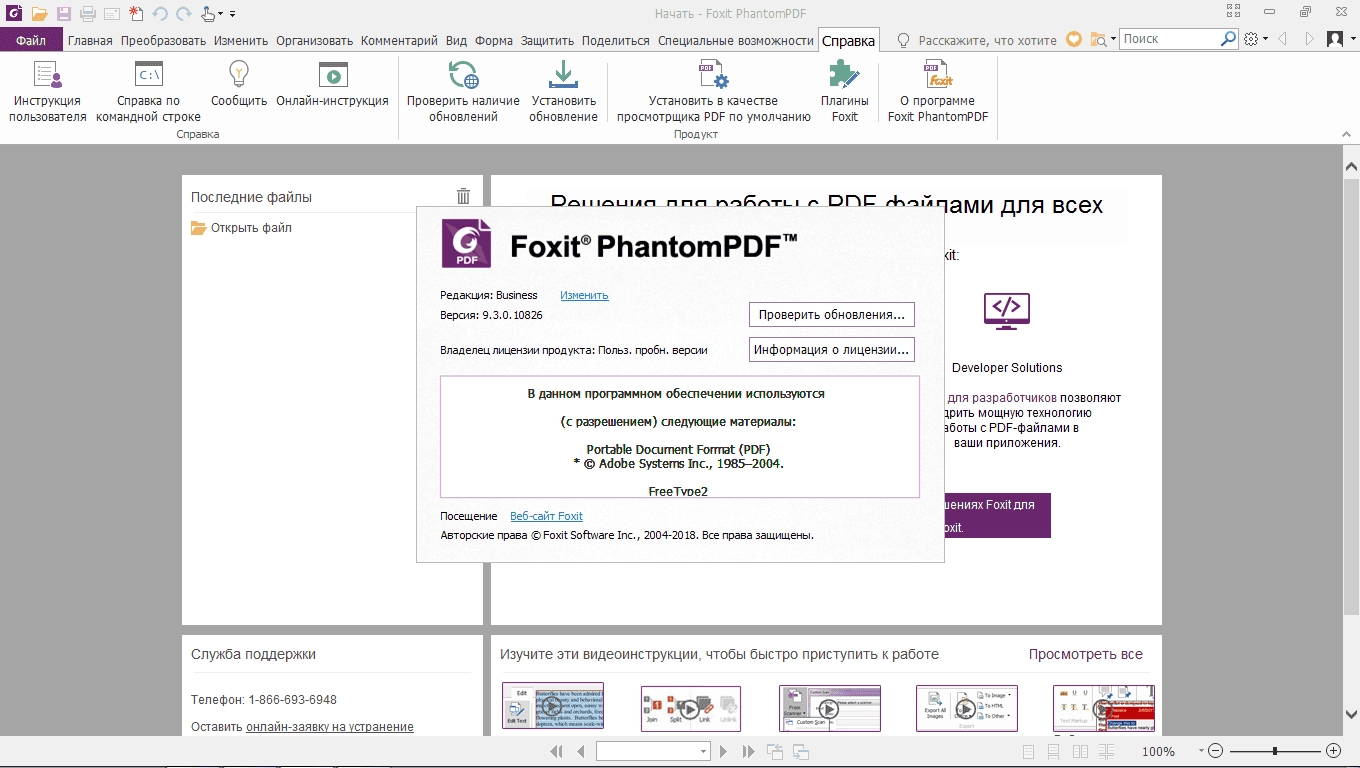Expand the quick access toolbar customize arrow

tap(233, 14)
